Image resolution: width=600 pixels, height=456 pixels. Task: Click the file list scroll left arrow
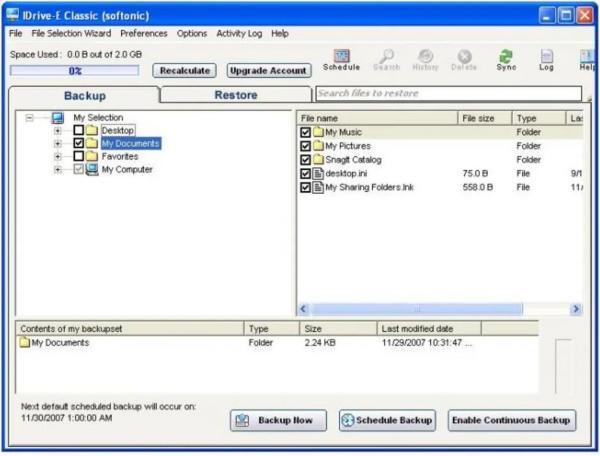point(304,309)
